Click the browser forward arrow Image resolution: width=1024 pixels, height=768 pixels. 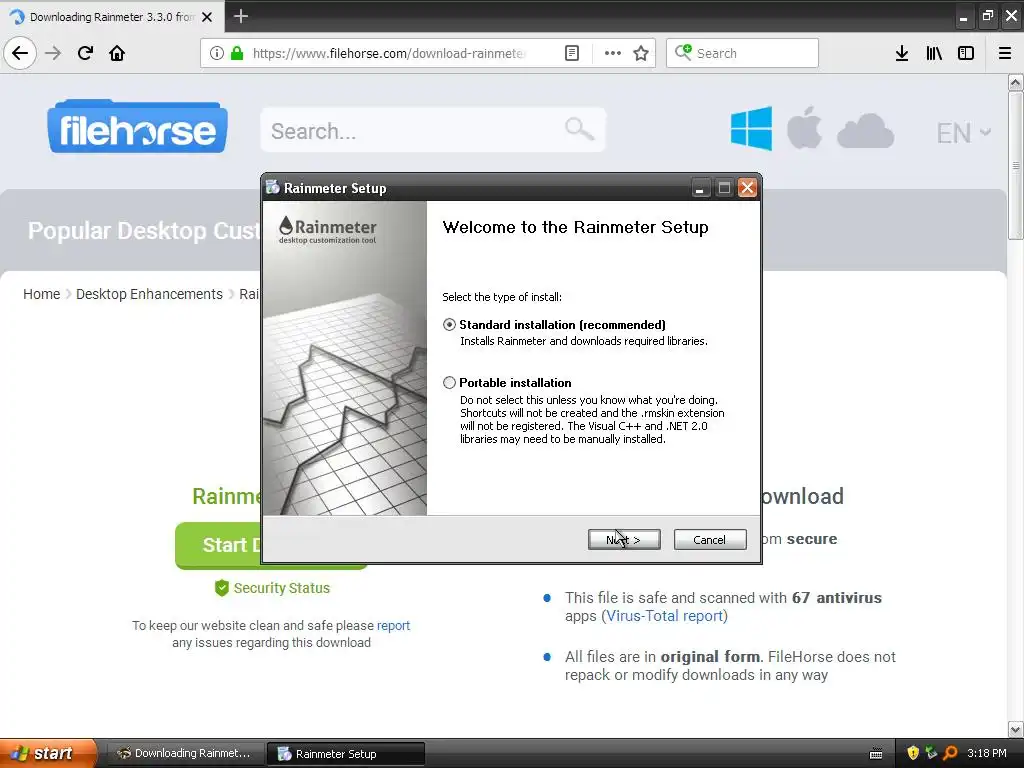pyautogui.click(x=53, y=53)
